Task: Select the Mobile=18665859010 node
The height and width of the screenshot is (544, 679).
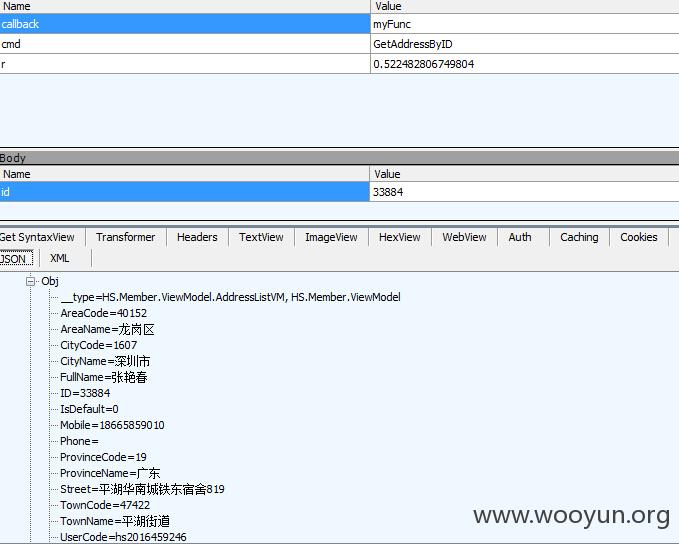Action: [112, 425]
